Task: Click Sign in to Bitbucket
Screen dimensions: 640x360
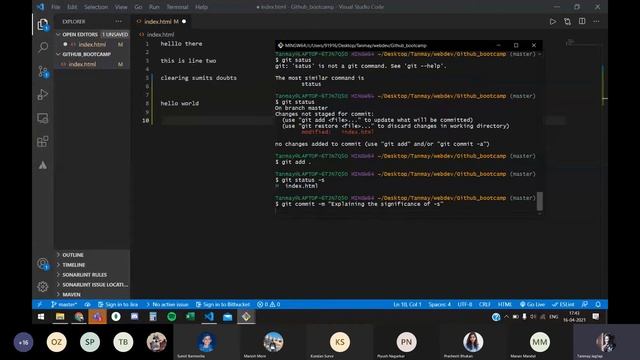Action: 223,304
